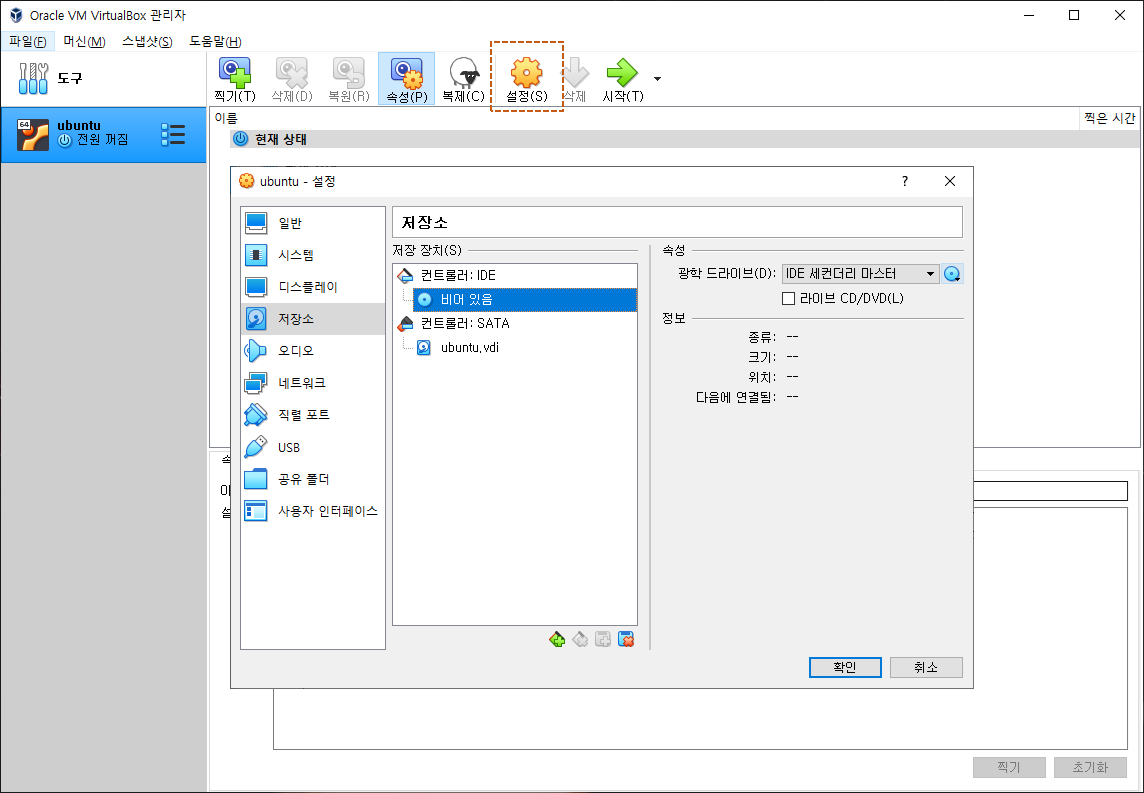Open 설정(S) settings gear in toolbar
Viewport: 1144px width, 793px height.
[x=527, y=79]
